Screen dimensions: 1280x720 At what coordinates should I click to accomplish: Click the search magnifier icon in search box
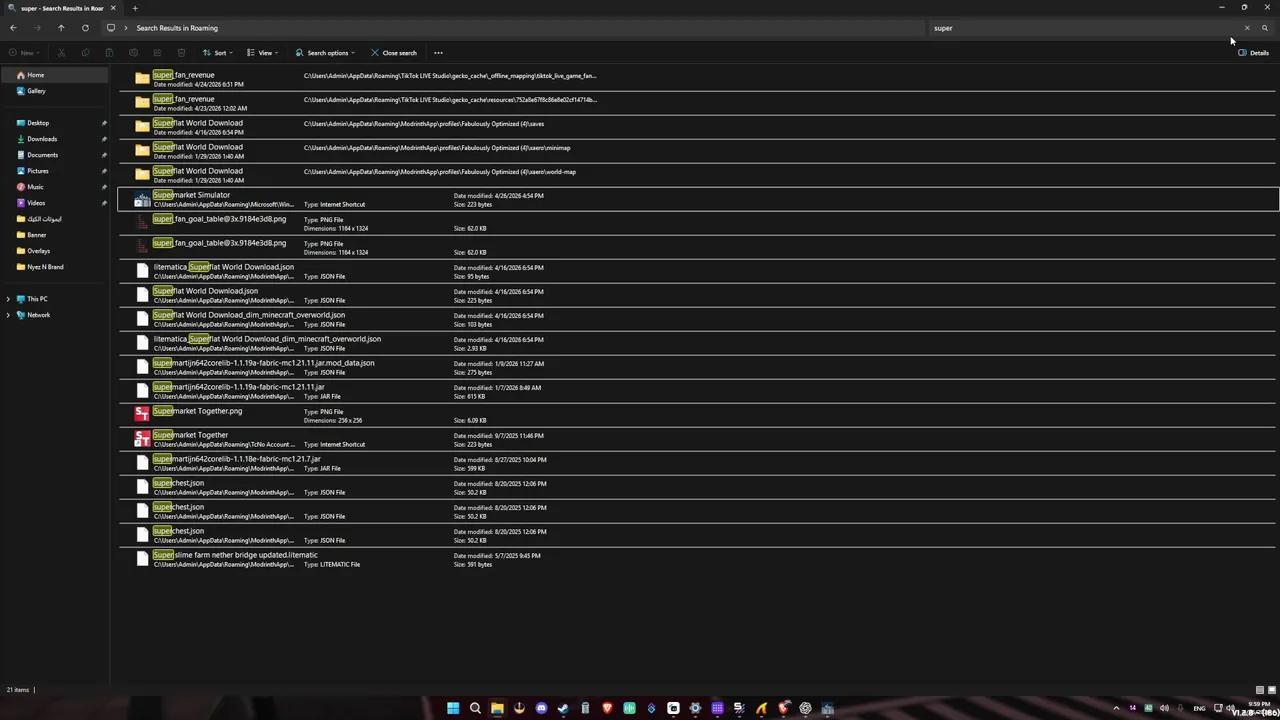click(1265, 28)
